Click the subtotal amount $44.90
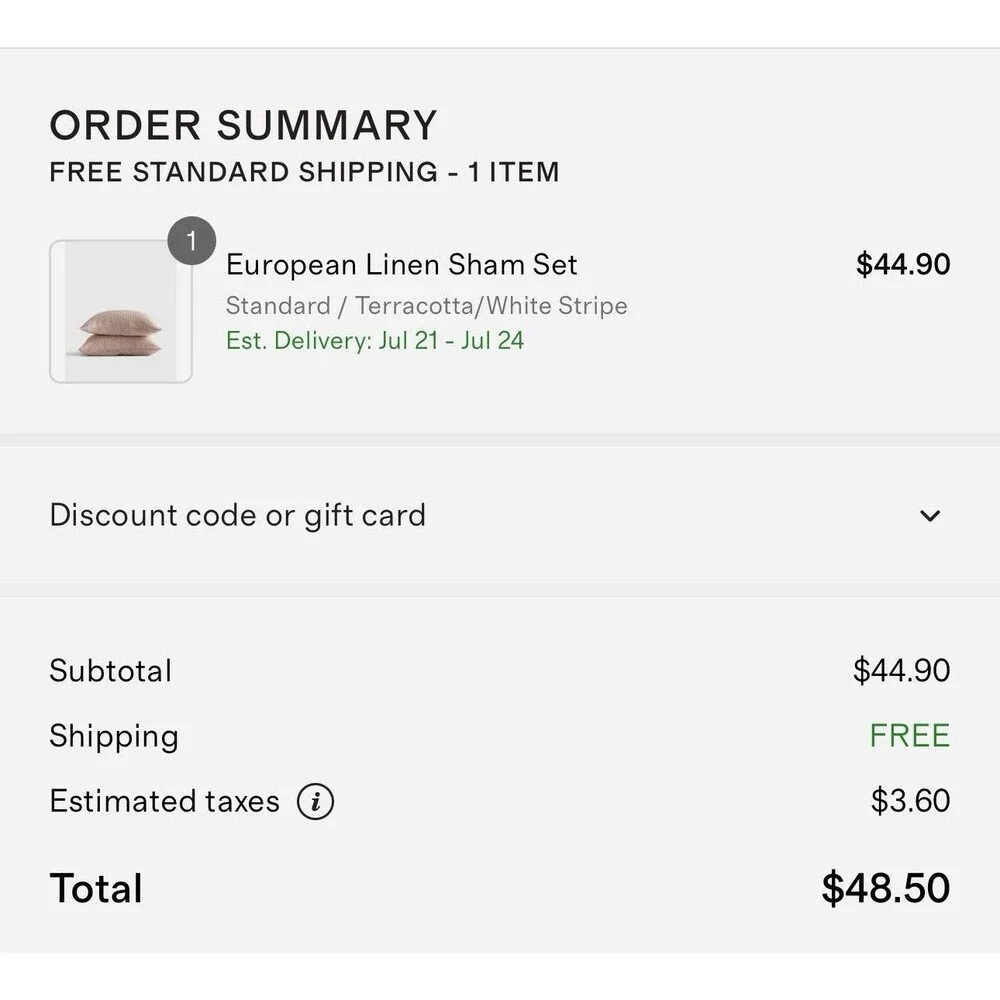The width and height of the screenshot is (1000, 1000). [901, 670]
